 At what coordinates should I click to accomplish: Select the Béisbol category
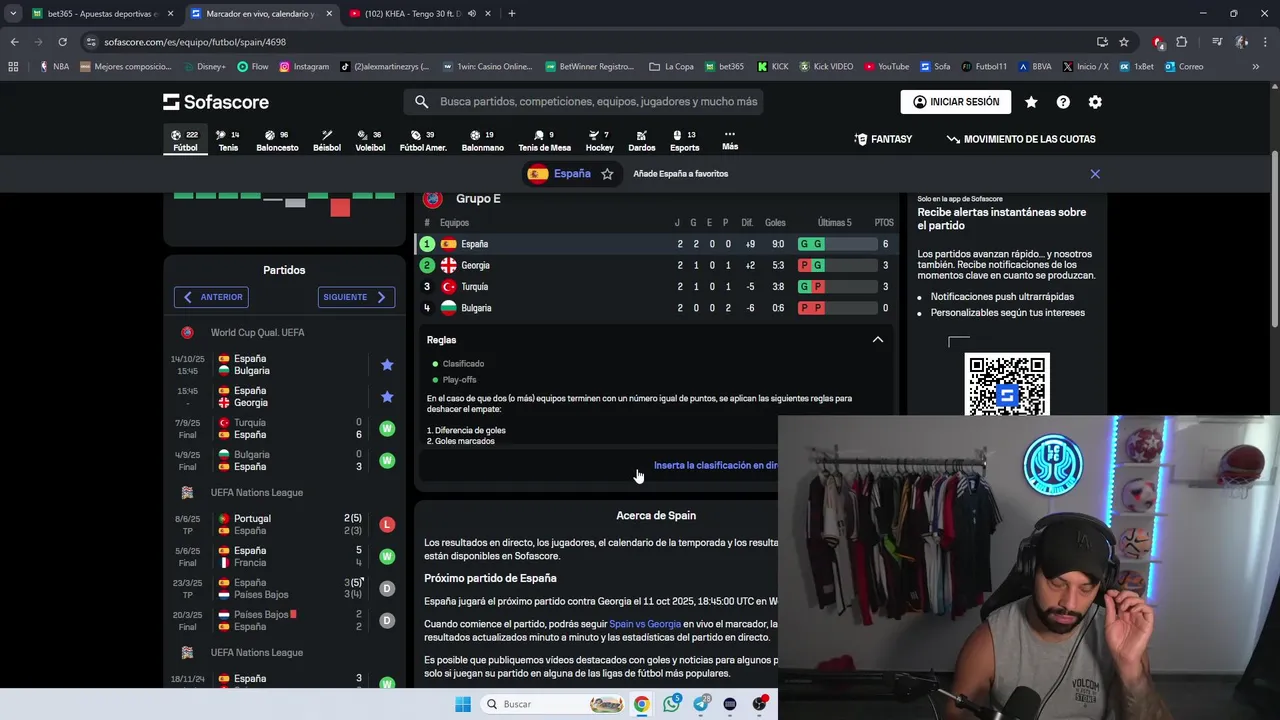click(327, 140)
